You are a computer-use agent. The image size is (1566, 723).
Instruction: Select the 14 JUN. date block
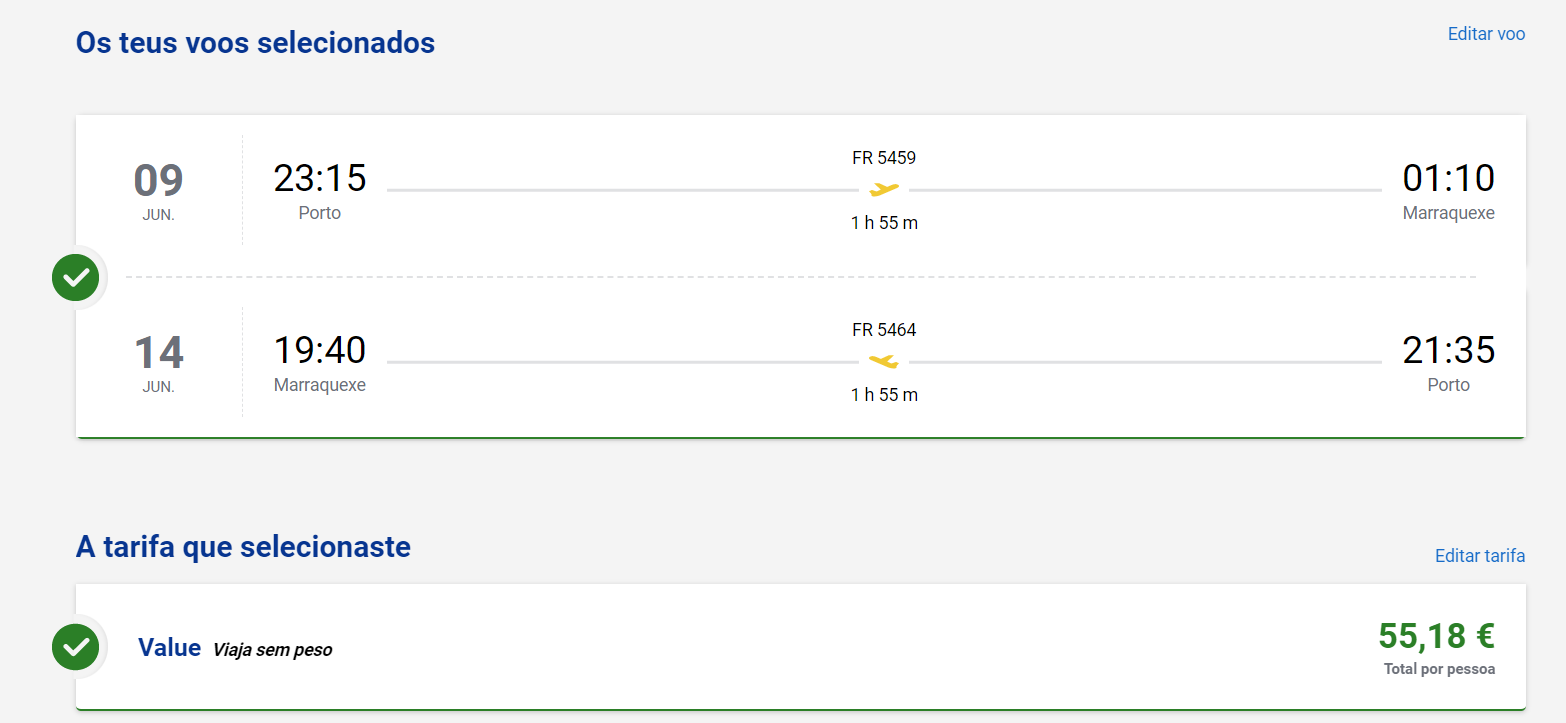point(158,362)
